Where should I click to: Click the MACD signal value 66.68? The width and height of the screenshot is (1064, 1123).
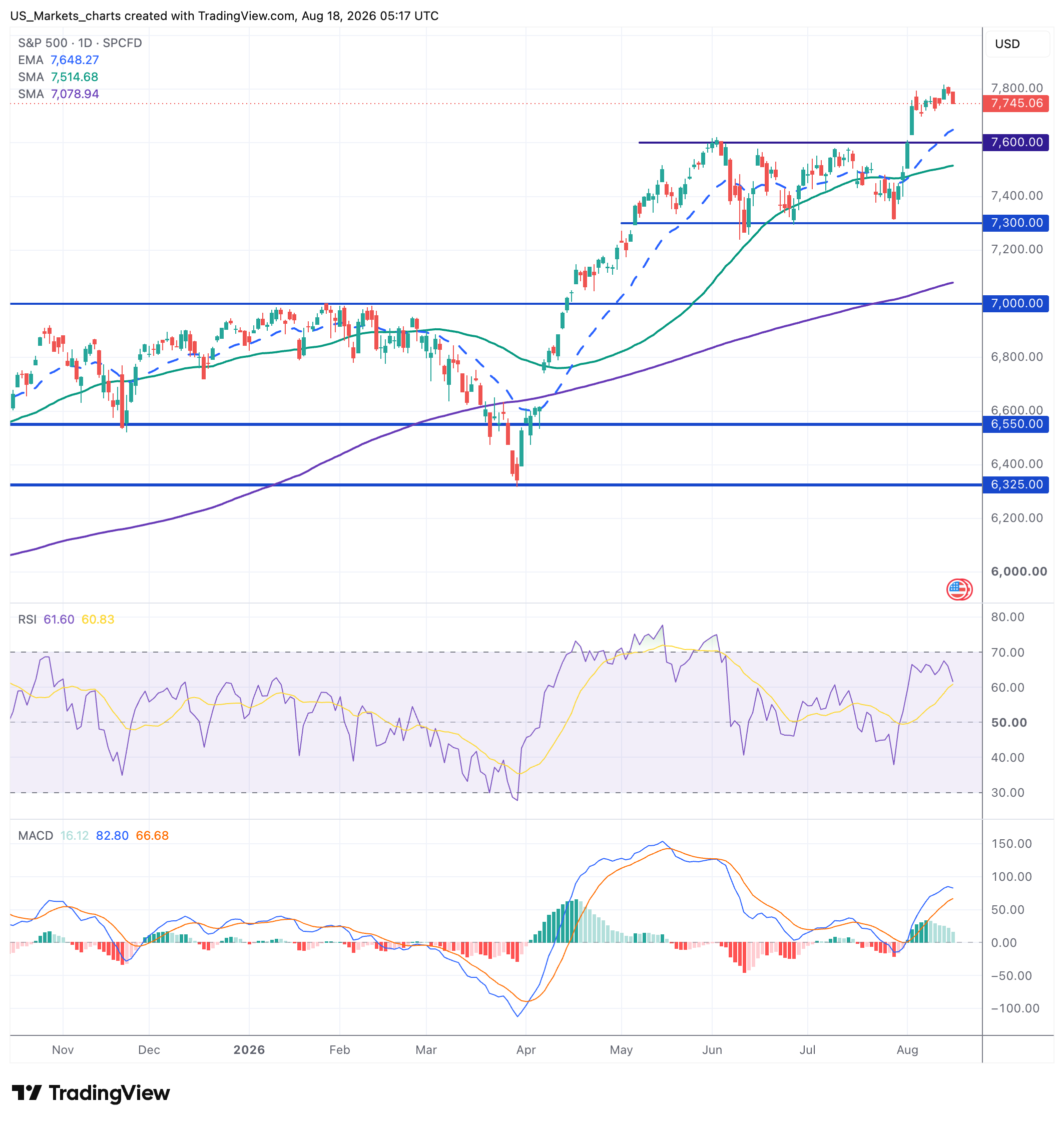(x=152, y=835)
